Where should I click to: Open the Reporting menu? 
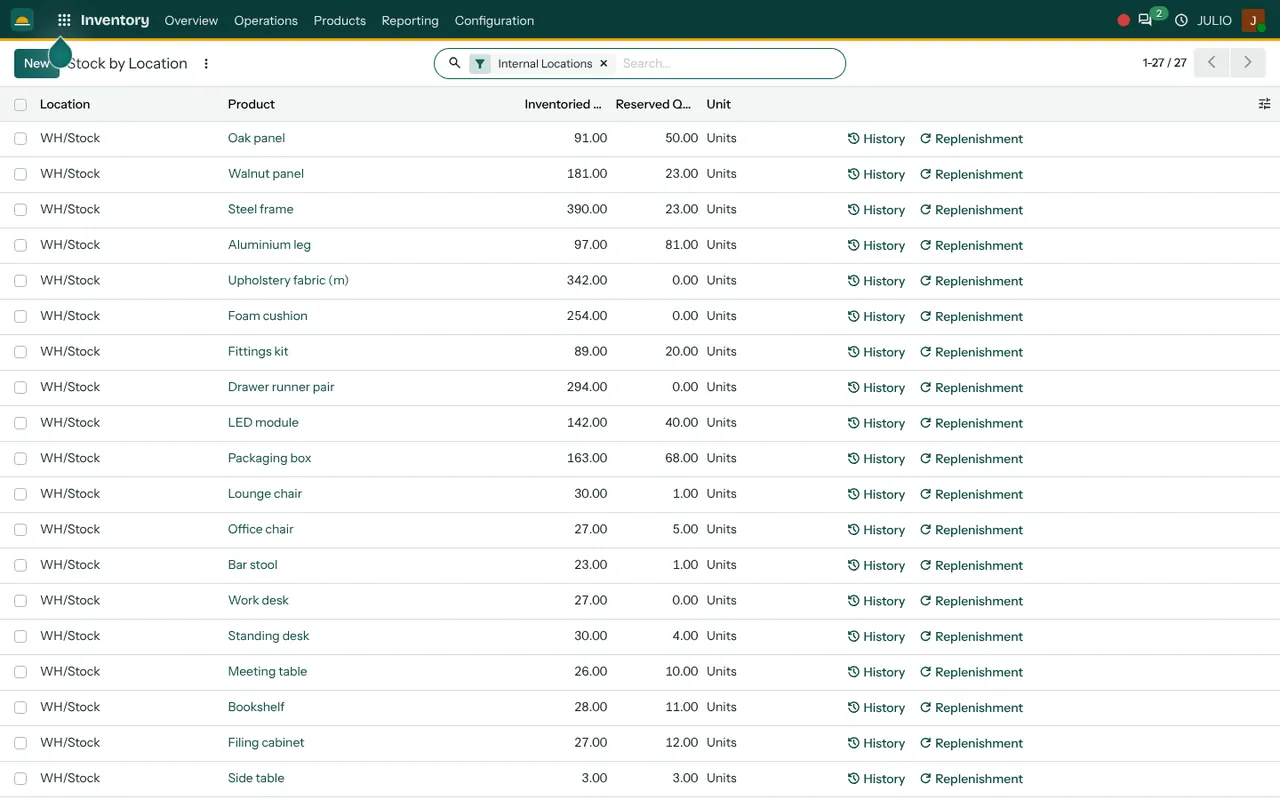410,20
